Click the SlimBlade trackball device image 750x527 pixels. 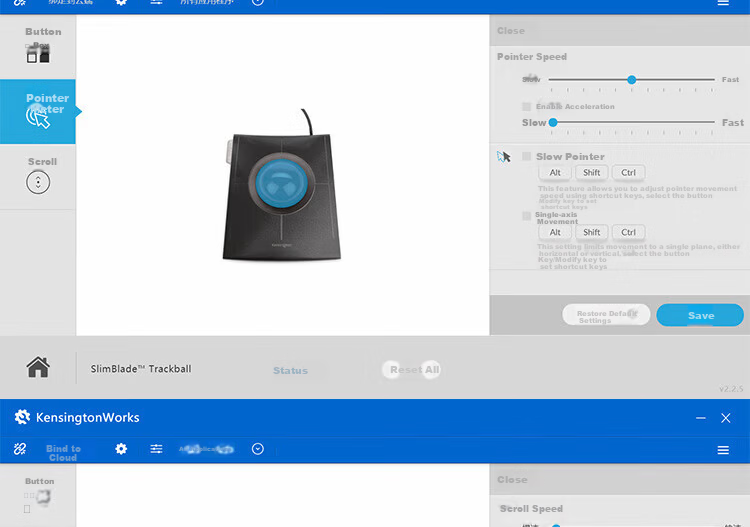point(281,185)
